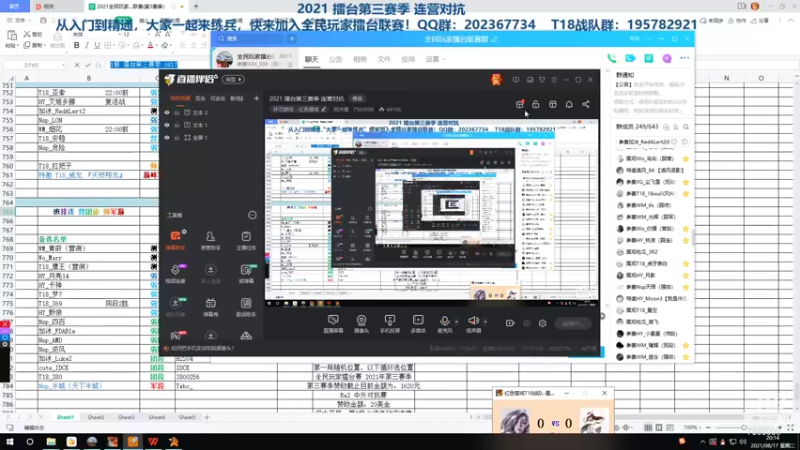Start a voice call in the QQ group
This screenshot has height=450, width=800.
(611, 59)
